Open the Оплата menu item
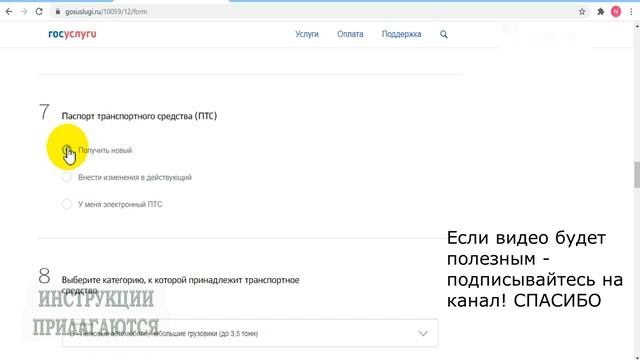This screenshot has width=640, height=360. 350,34
